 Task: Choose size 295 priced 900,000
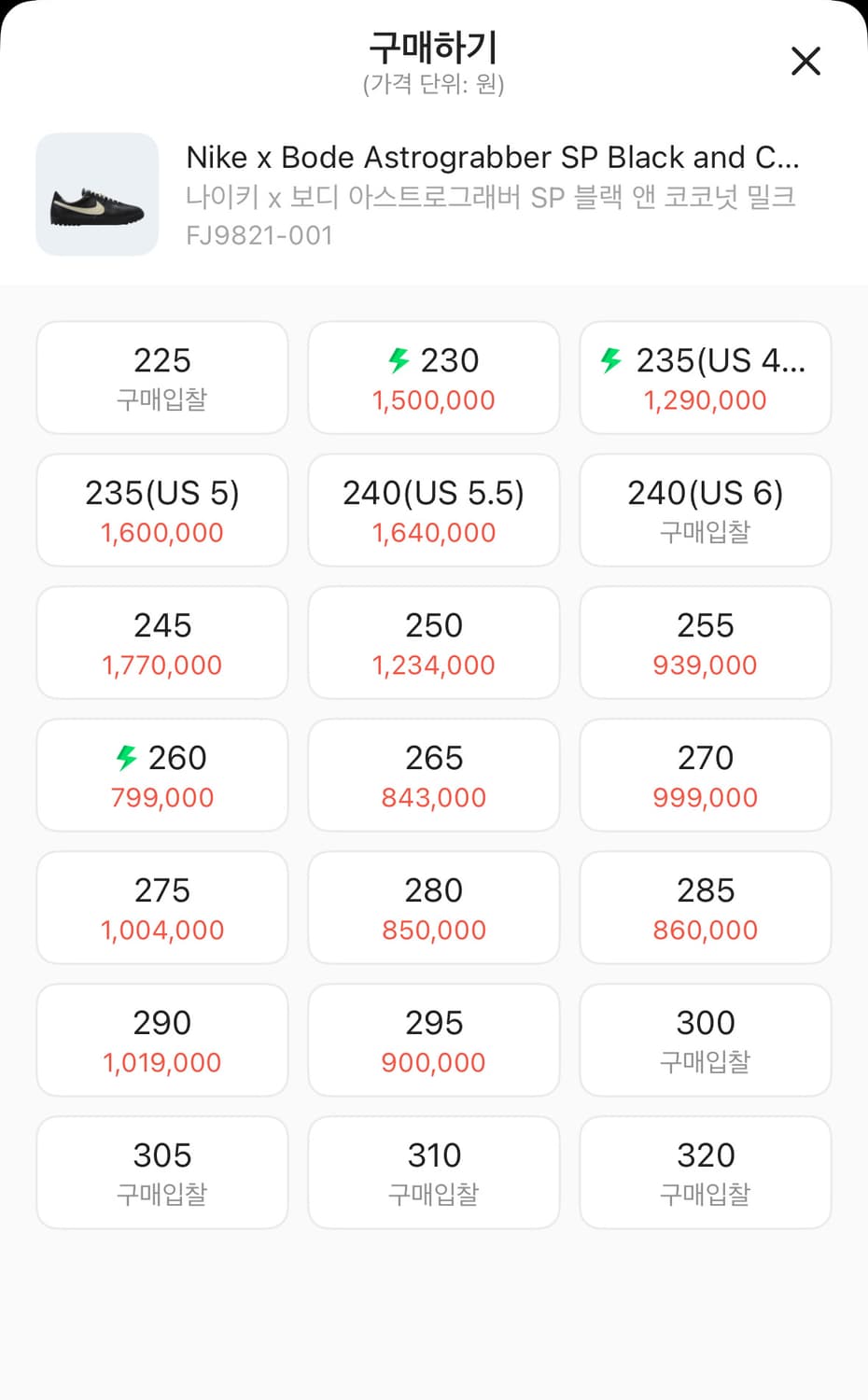pos(434,1041)
